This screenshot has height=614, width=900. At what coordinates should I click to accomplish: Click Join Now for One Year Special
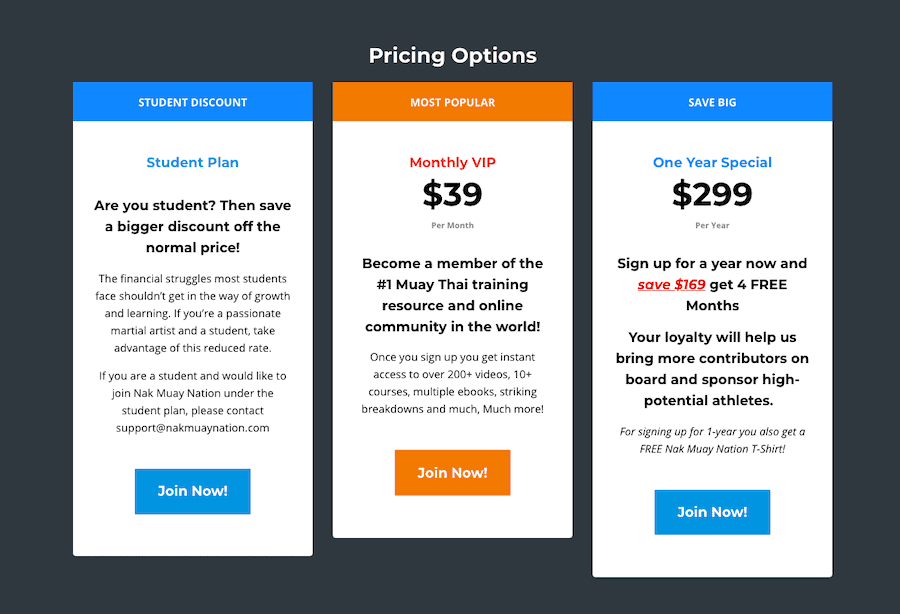[x=712, y=512]
